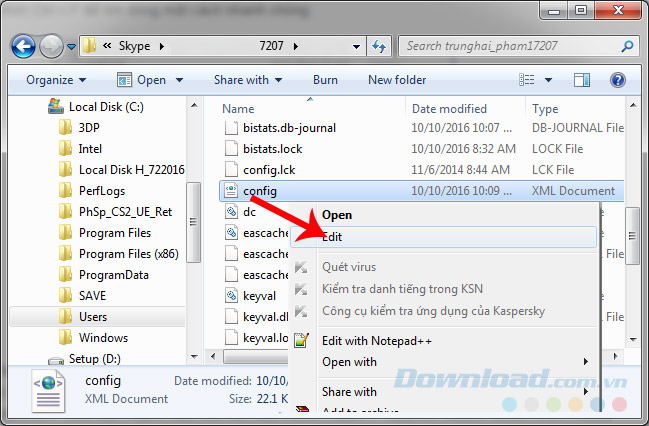This screenshot has width=649, height=426.
Task: Expand the Open button dropdown arrow
Action: click(179, 80)
